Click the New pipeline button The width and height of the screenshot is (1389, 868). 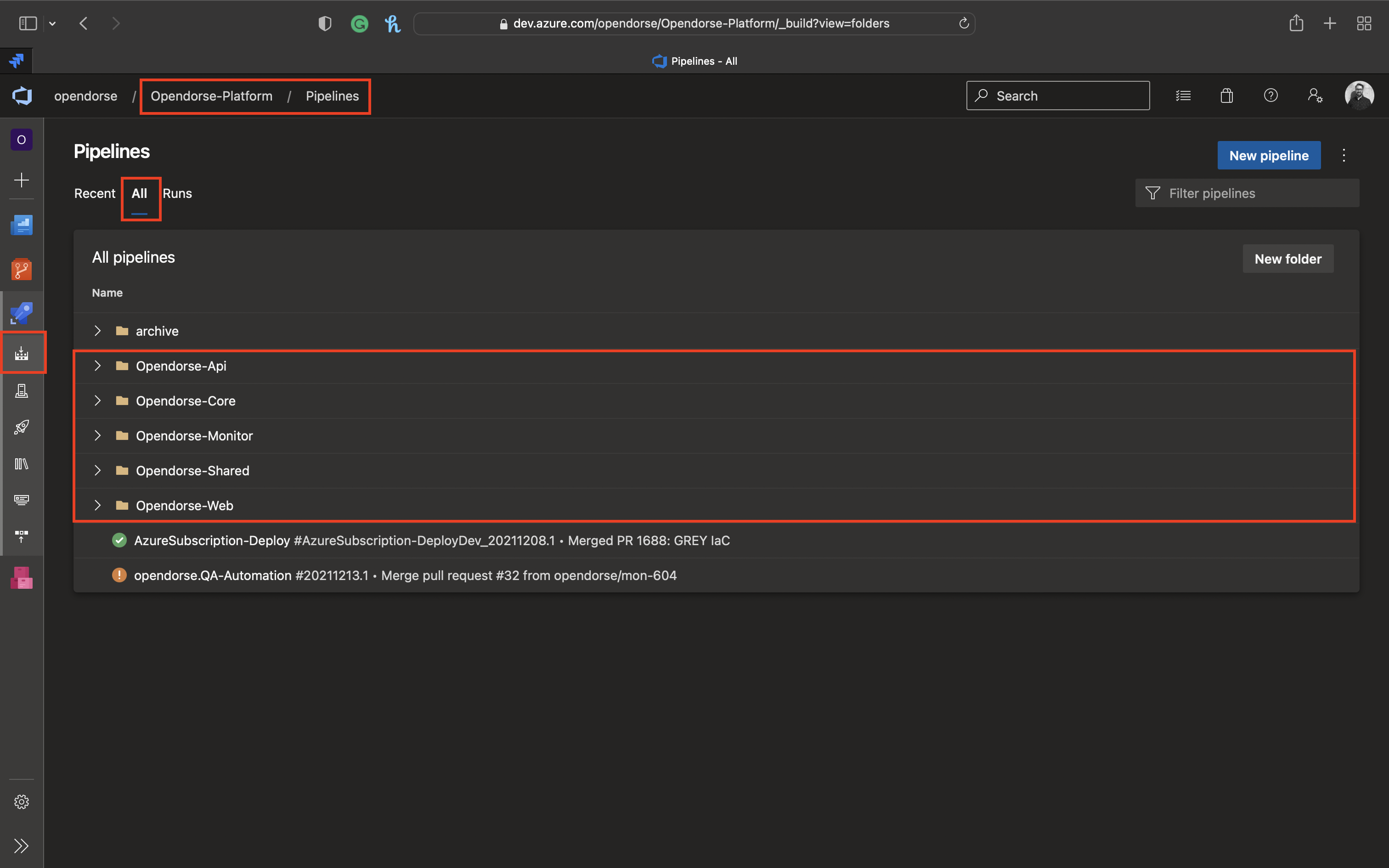[1268, 155]
